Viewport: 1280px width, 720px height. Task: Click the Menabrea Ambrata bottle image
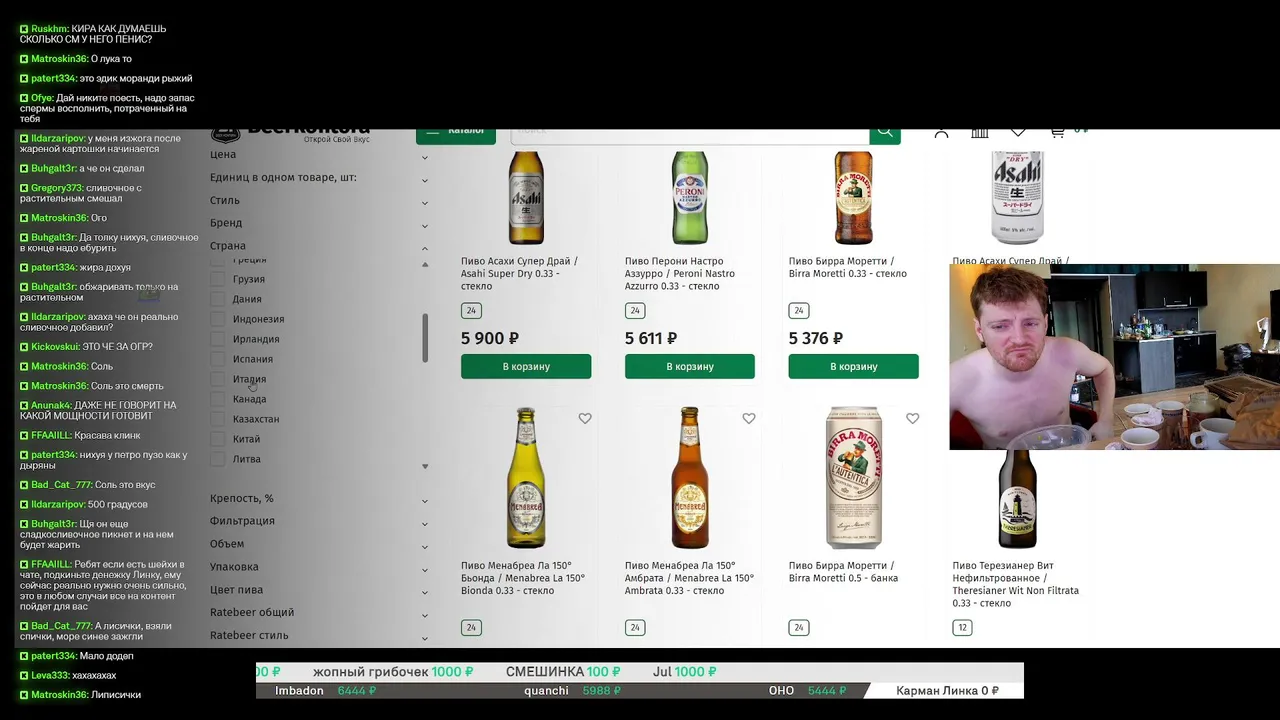(690, 478)
